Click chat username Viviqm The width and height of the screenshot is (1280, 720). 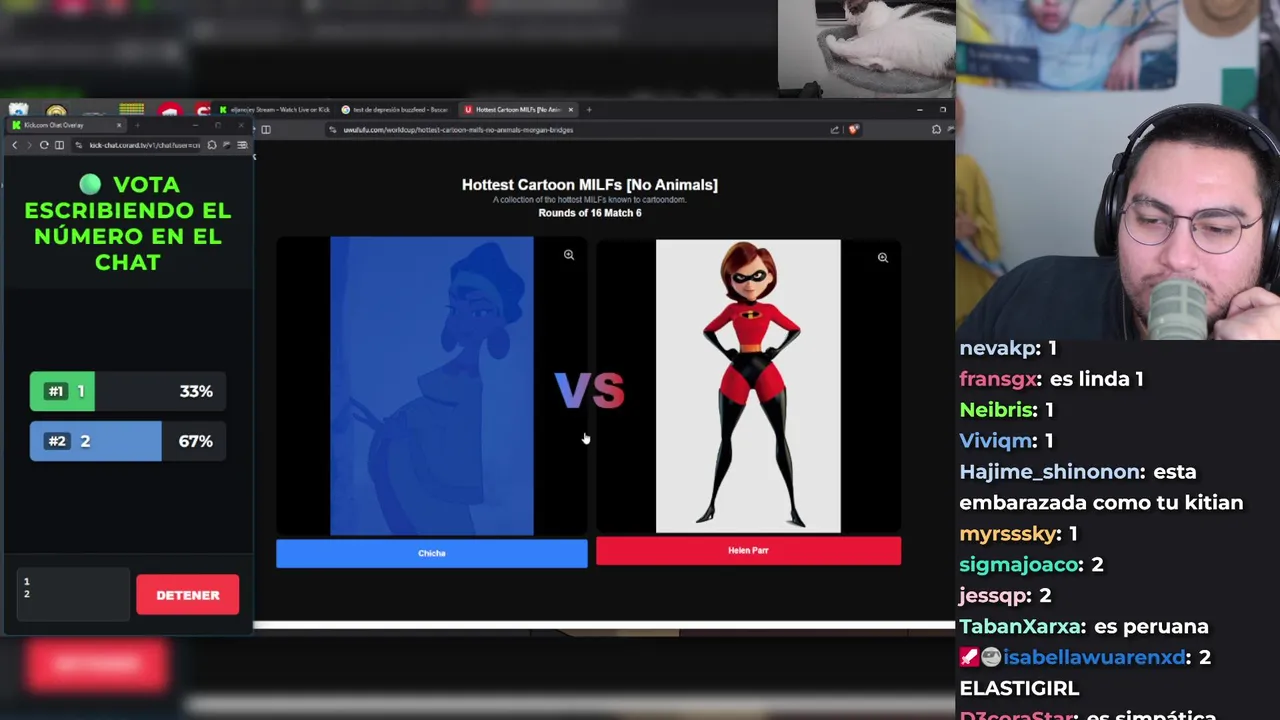coord(995,441)
